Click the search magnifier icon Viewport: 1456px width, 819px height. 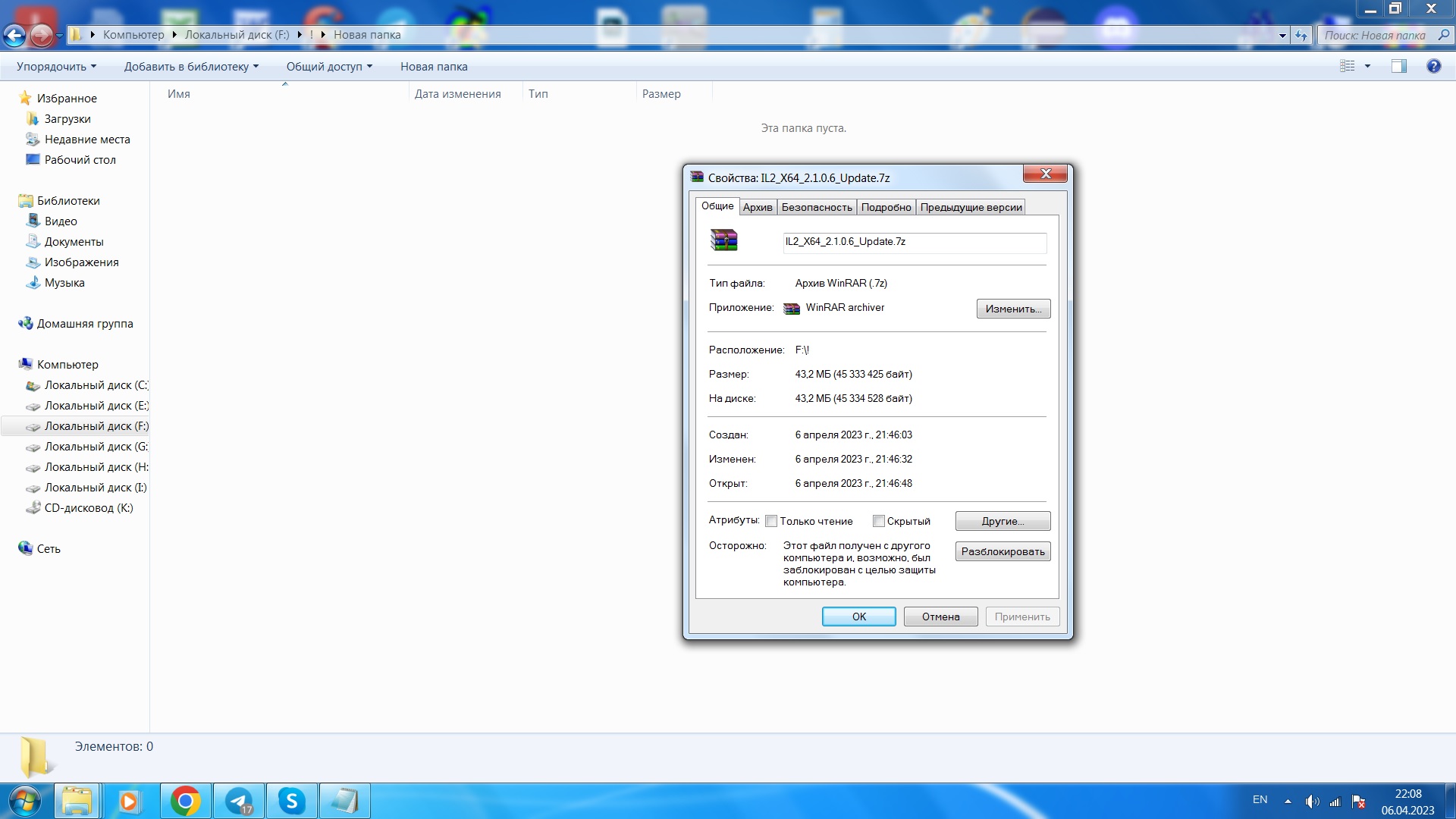click(1443, 35)
